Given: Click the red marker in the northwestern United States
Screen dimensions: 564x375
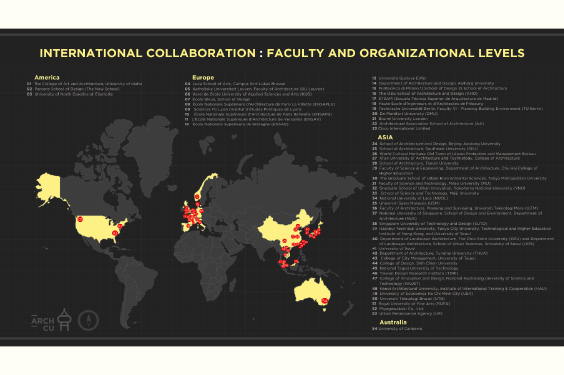Looking at the screenshot, I should click(x=80, y=219).
